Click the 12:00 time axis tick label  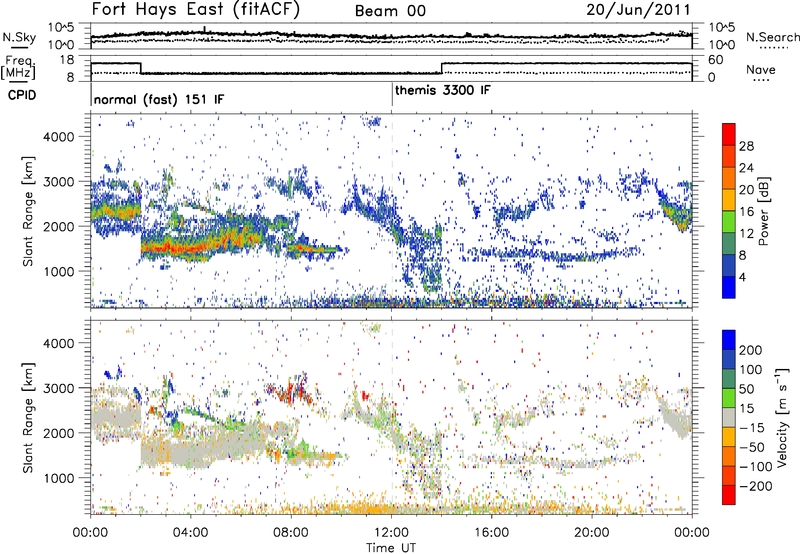(x=391, y=533)
